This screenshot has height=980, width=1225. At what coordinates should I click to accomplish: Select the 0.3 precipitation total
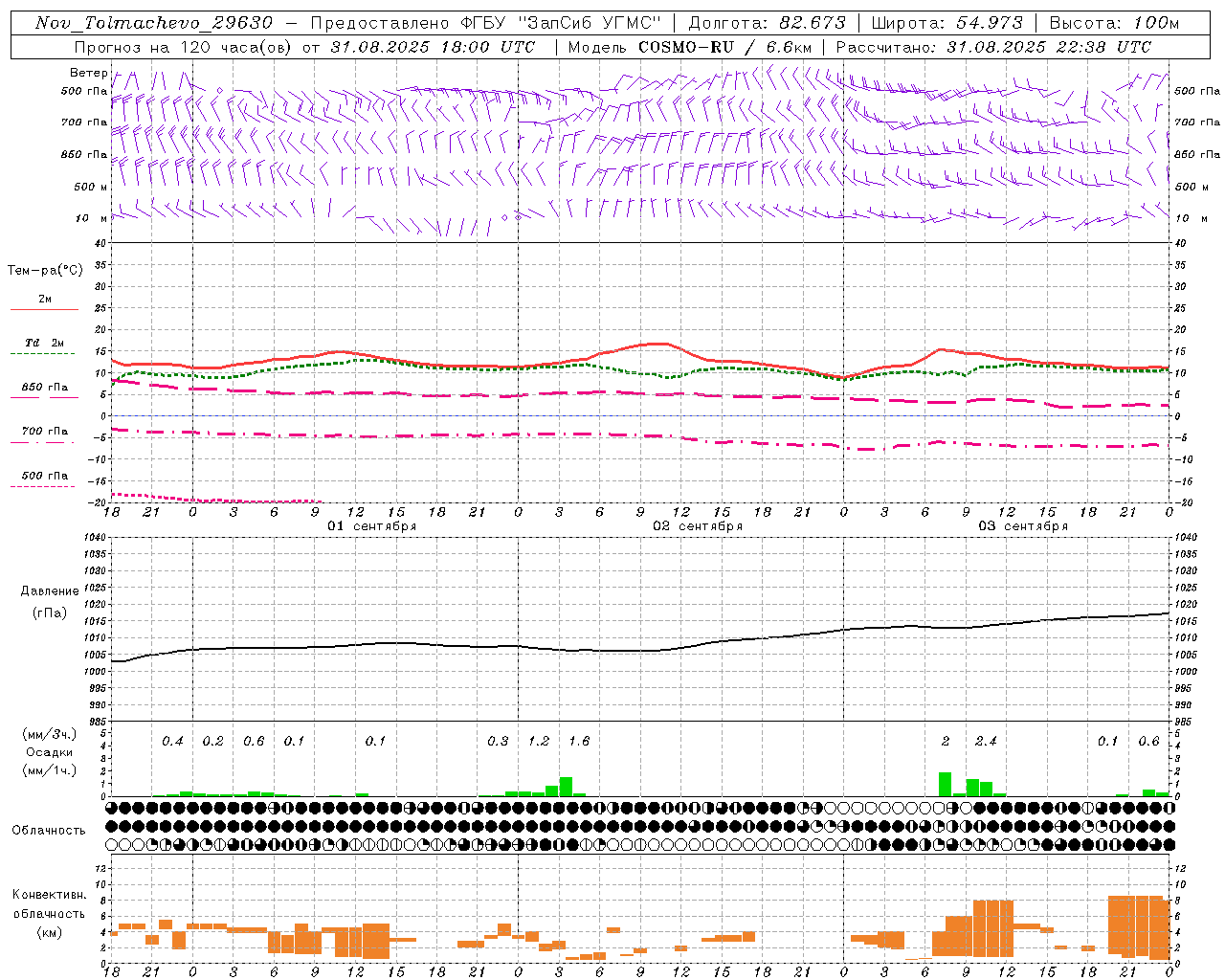(498, 741)
